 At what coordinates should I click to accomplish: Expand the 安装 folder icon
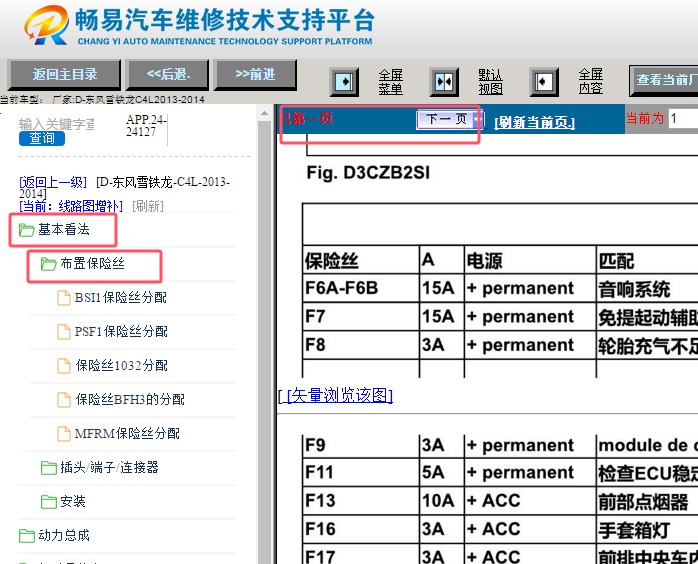49,501
